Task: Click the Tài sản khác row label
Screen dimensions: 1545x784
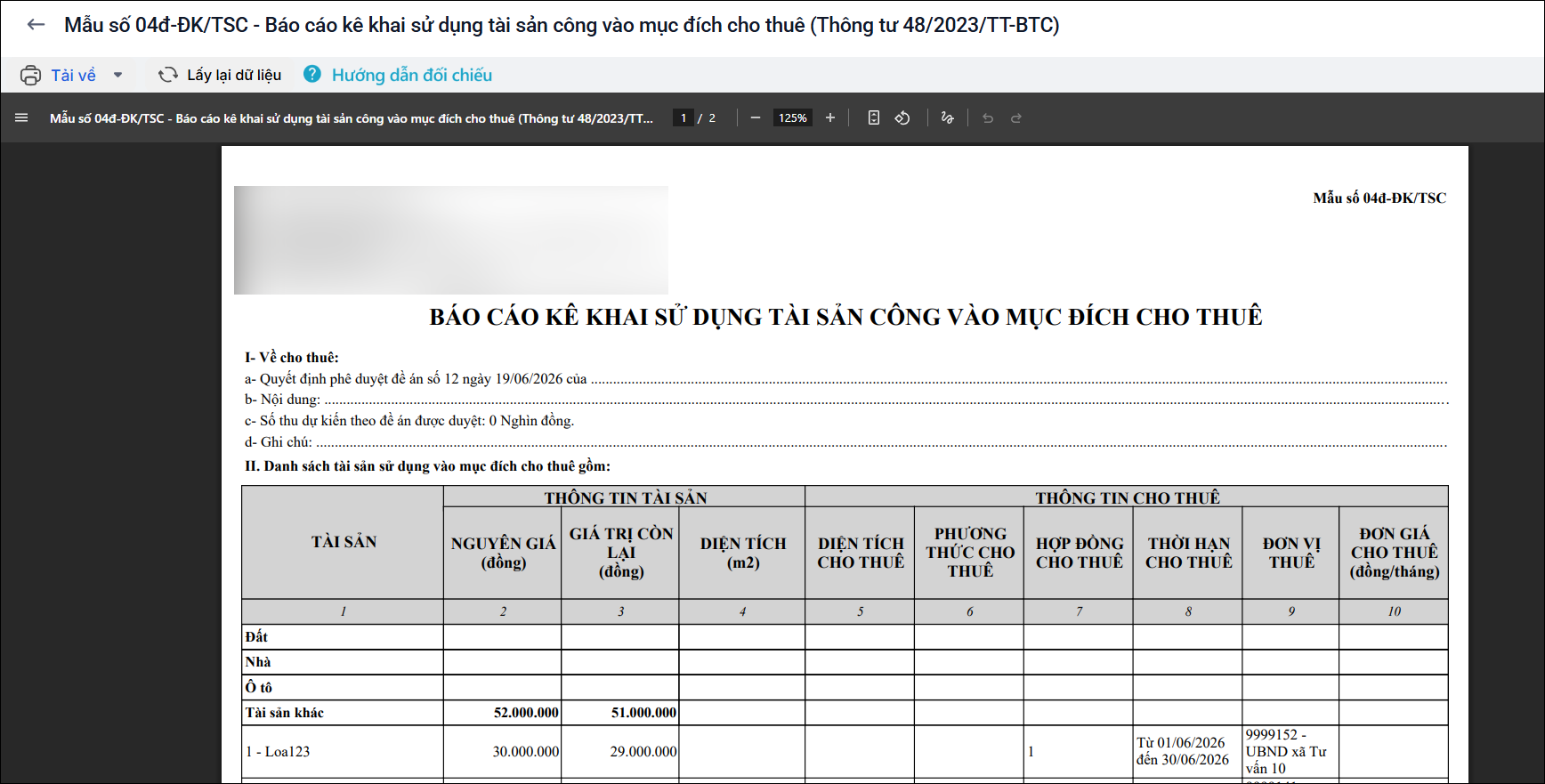Action: (x=285, y=713)
